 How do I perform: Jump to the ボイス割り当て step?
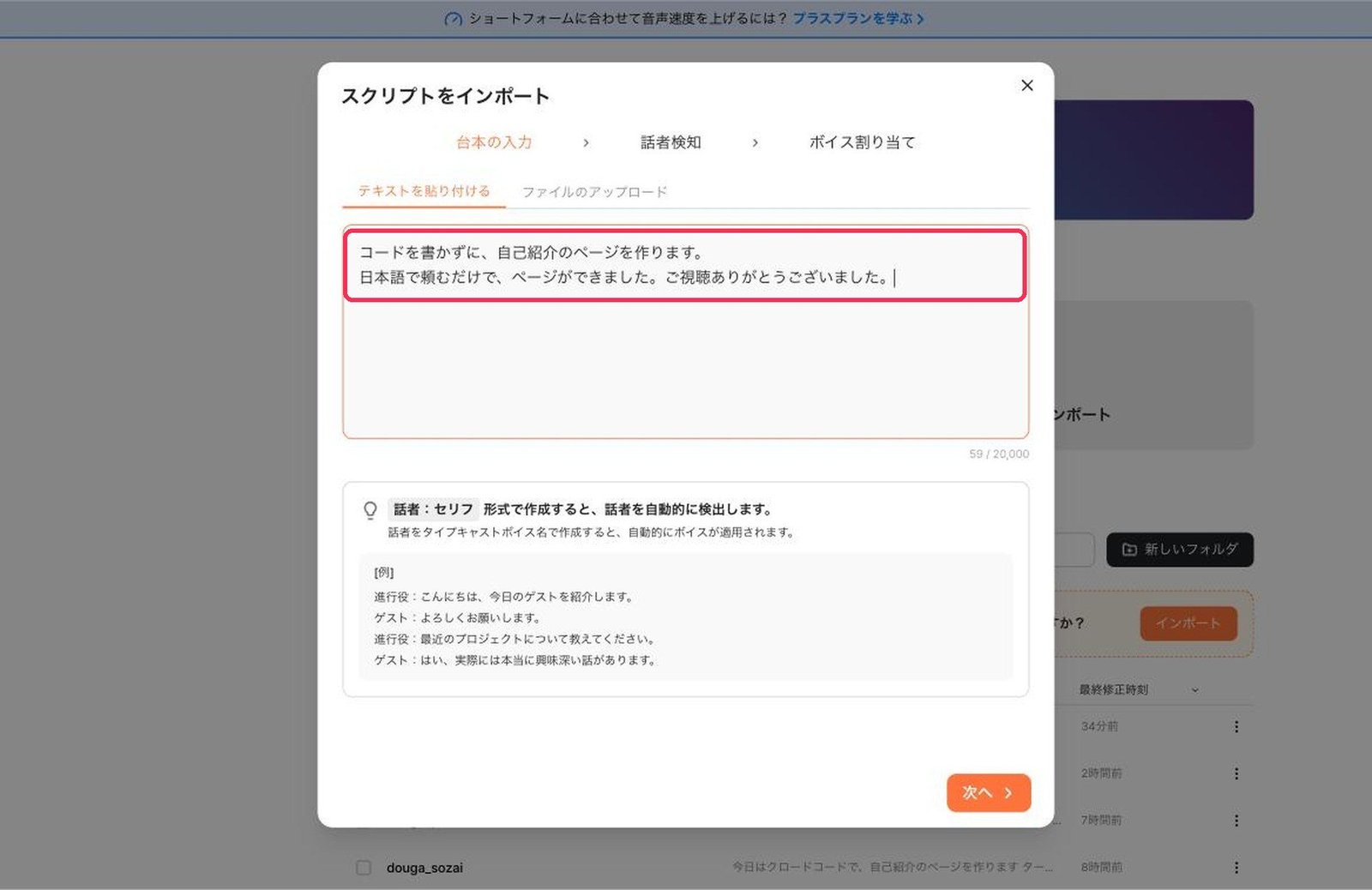pyautogui.click(x=862, y=142)
